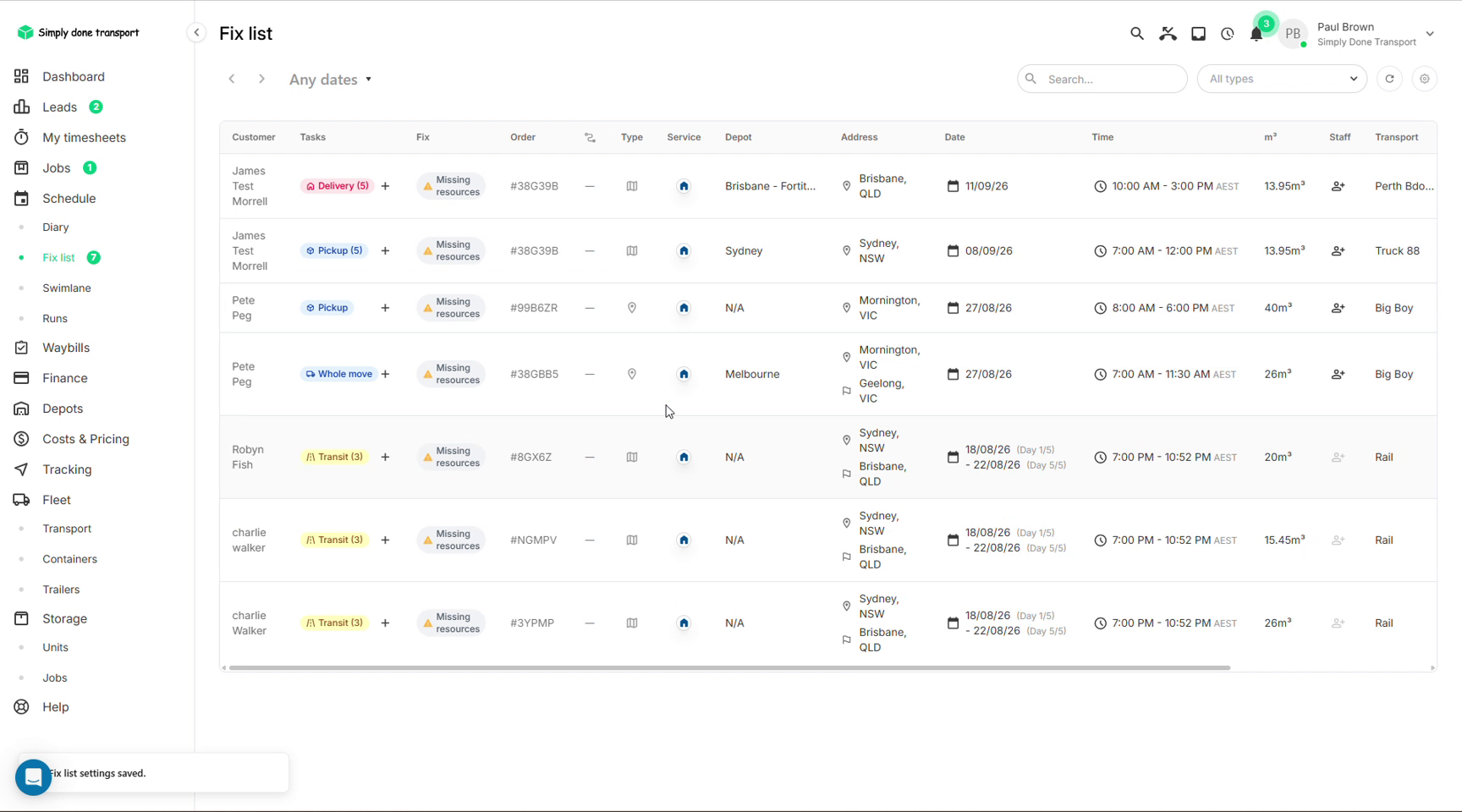Open the tools icon in top header
This screenshot has width=1462, height=812.
1168,34
